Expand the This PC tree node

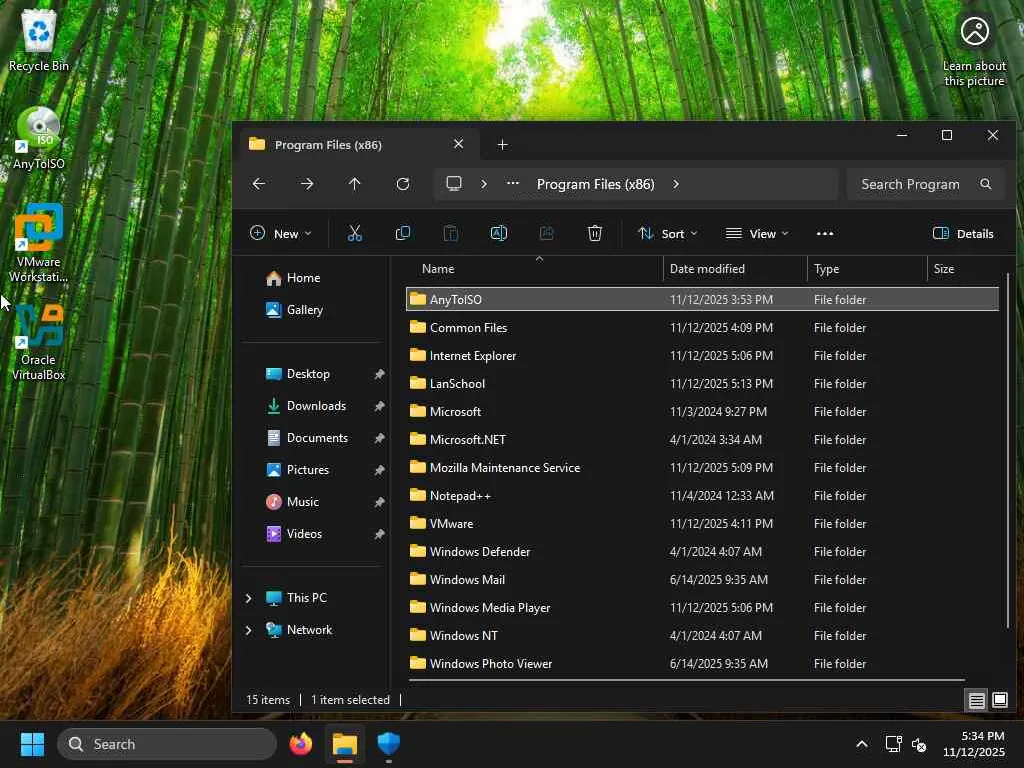[x=248, y=598]
